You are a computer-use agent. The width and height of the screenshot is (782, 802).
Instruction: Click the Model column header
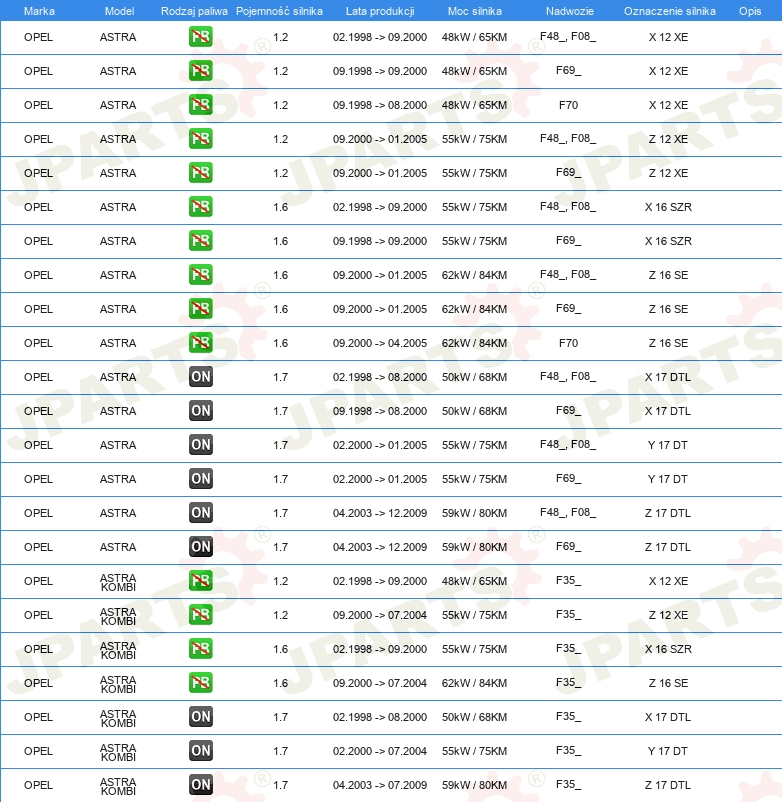pos(118,10)
